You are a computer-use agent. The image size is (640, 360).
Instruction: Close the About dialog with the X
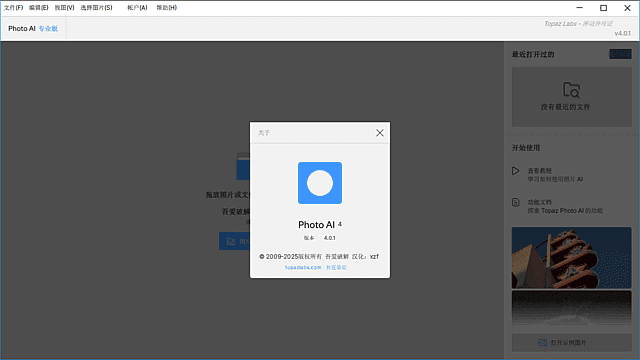click(380, 133)
